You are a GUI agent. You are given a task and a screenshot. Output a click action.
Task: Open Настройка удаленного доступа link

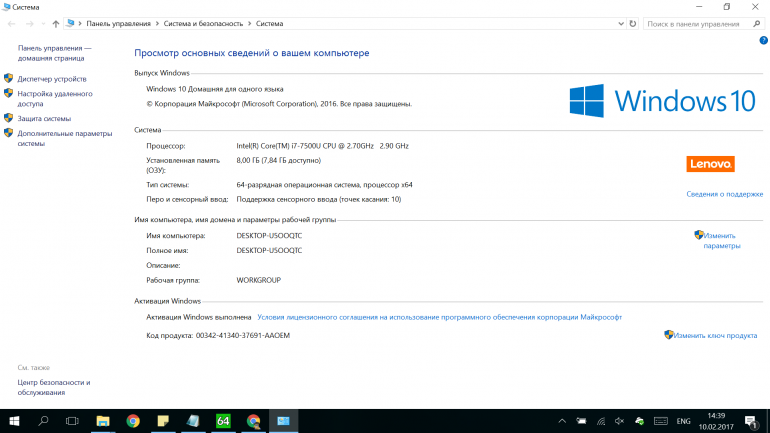click(55, 99)
